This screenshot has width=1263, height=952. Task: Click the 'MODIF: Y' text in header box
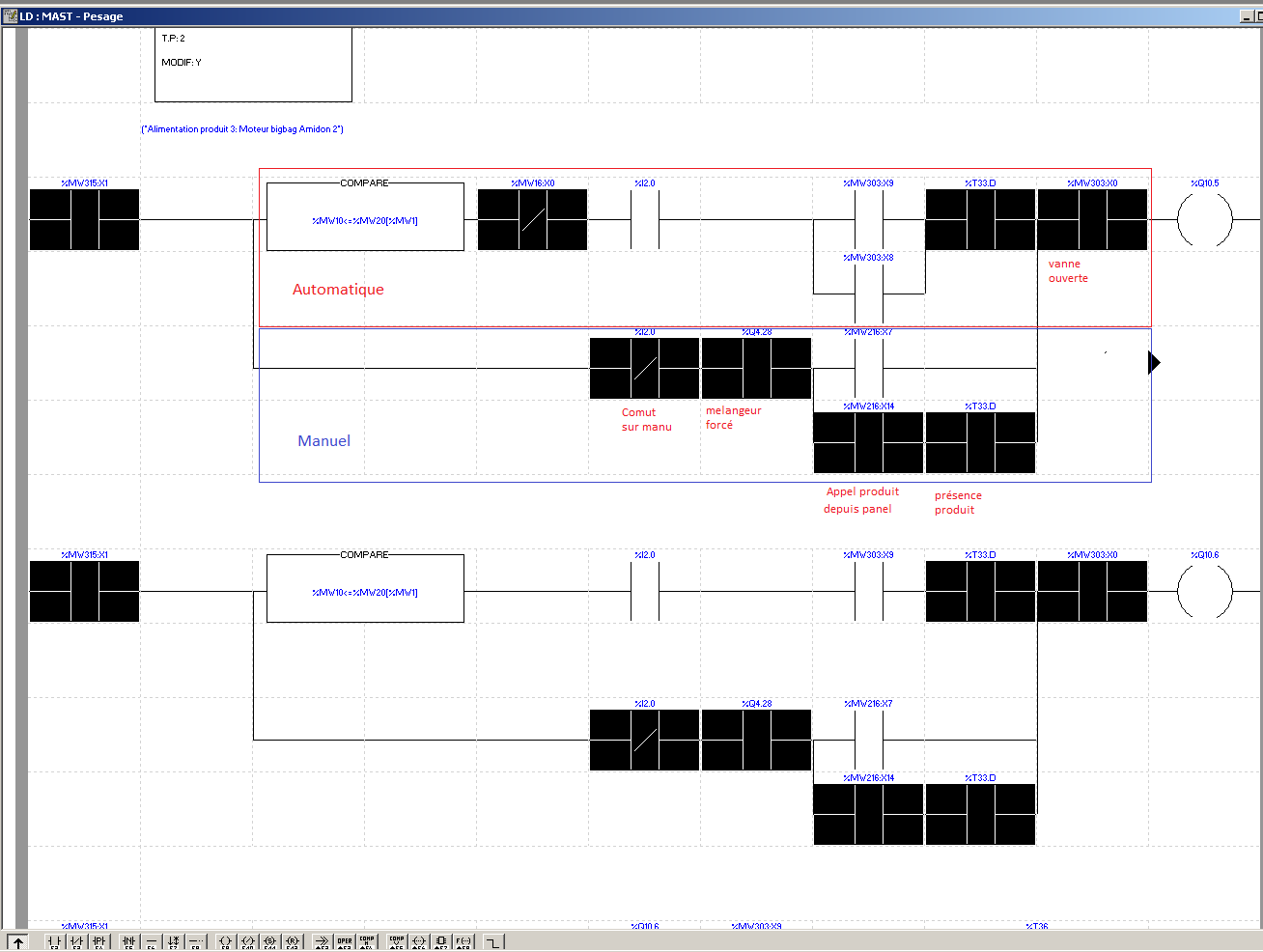pyautogui.click(x=182, y=63)
